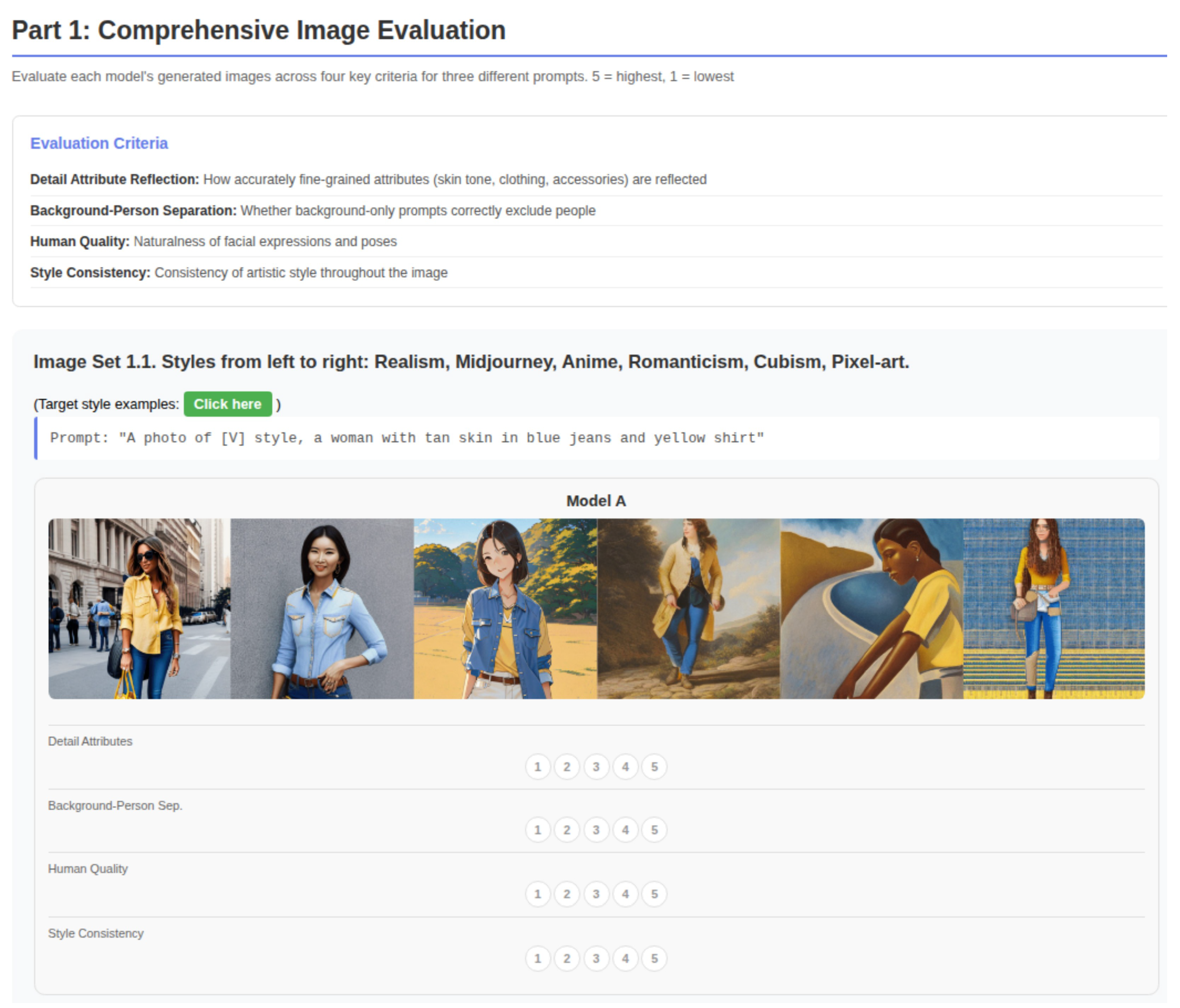Select 2 for Background-Person Sep.

coord(567,830)
